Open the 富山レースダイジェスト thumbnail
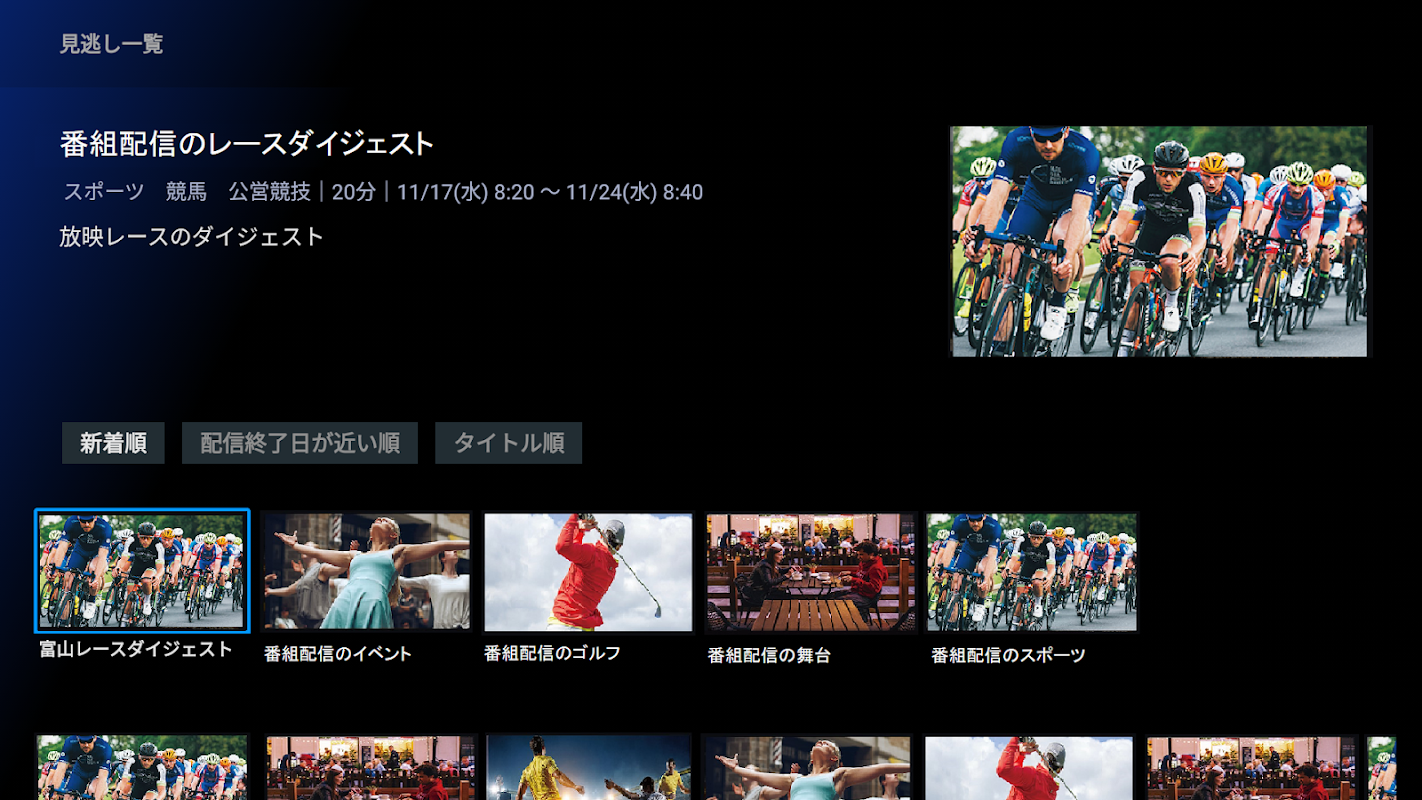 click(x=142, y=571)
